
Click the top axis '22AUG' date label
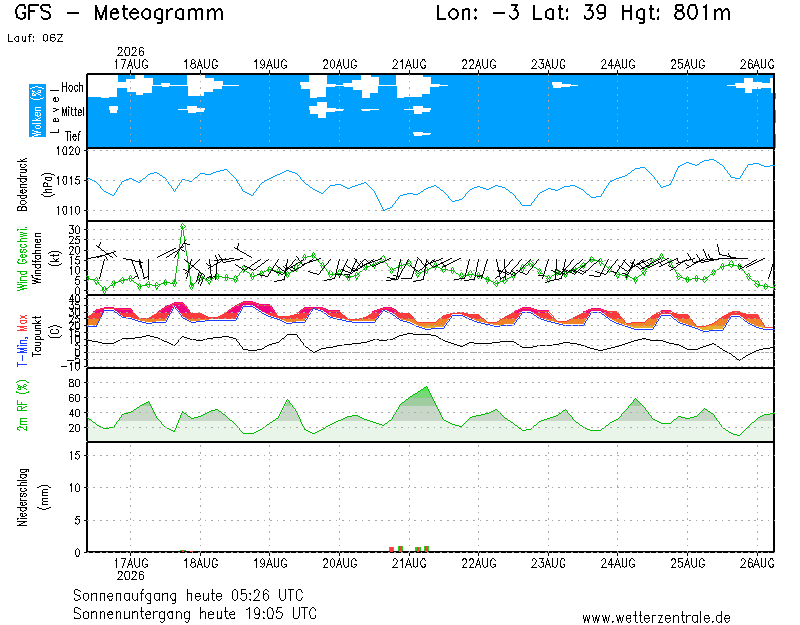coord(479,65)
